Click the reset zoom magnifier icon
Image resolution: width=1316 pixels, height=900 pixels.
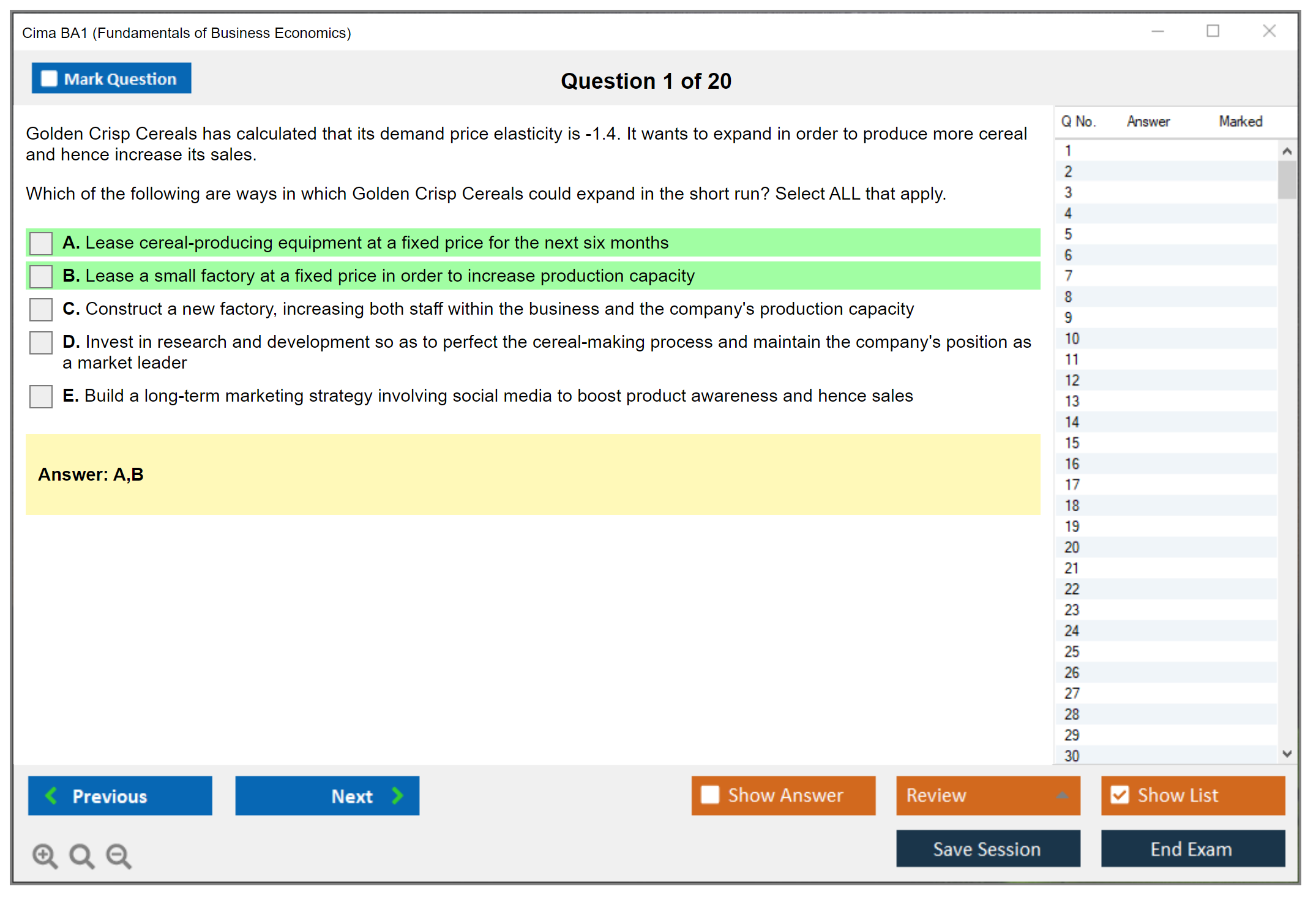(x=81, y=855)
